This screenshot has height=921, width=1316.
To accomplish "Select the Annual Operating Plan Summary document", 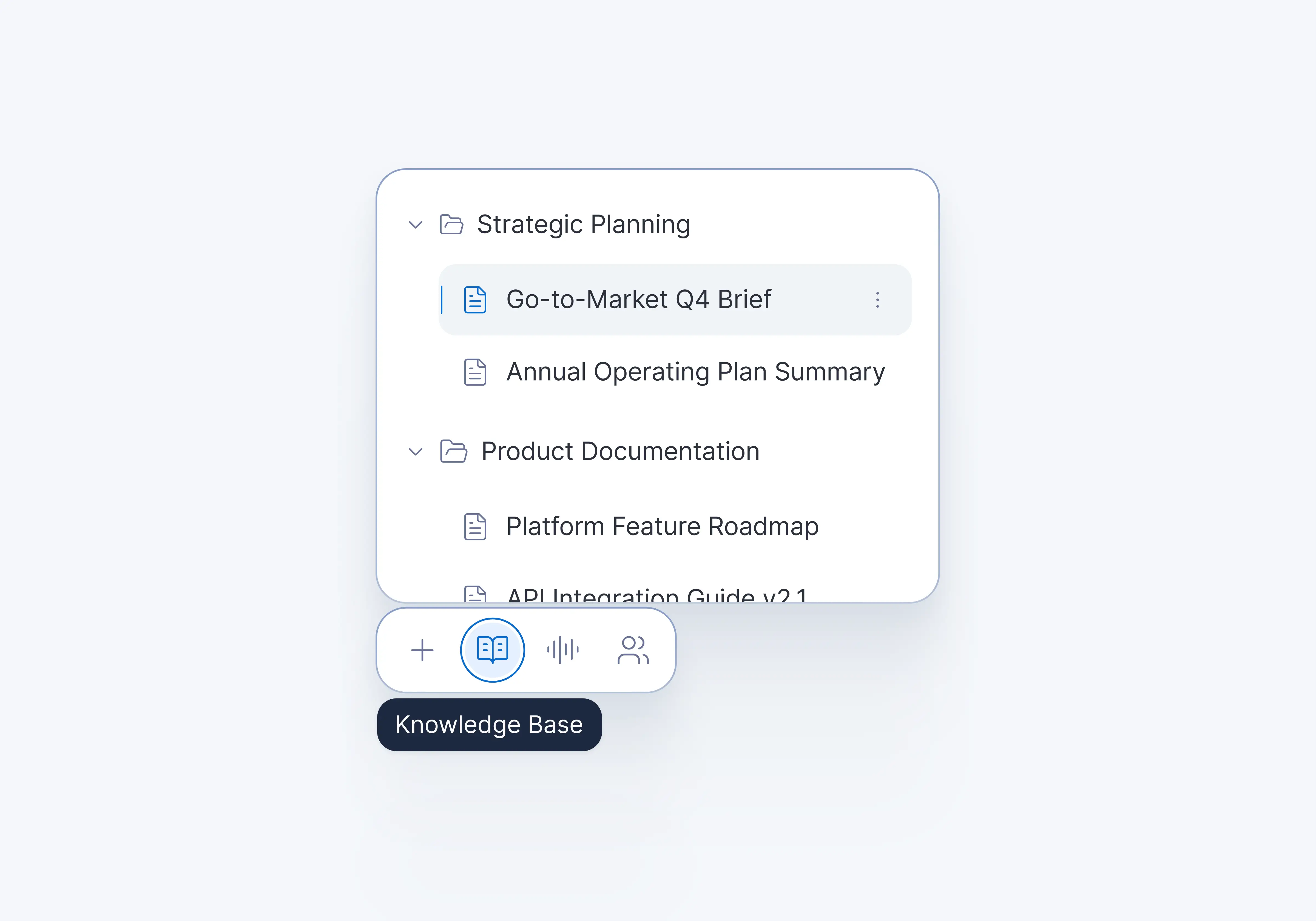I will [695, 371].
